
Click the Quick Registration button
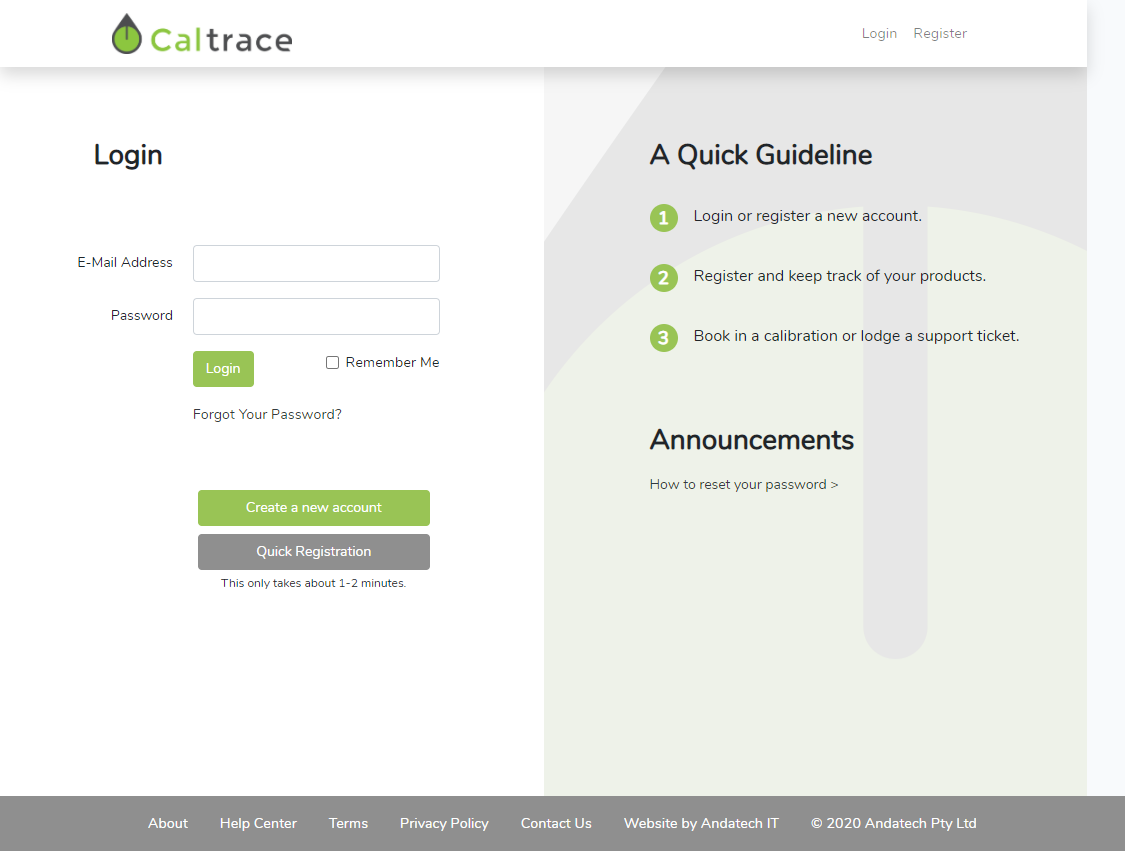point(314,552)
